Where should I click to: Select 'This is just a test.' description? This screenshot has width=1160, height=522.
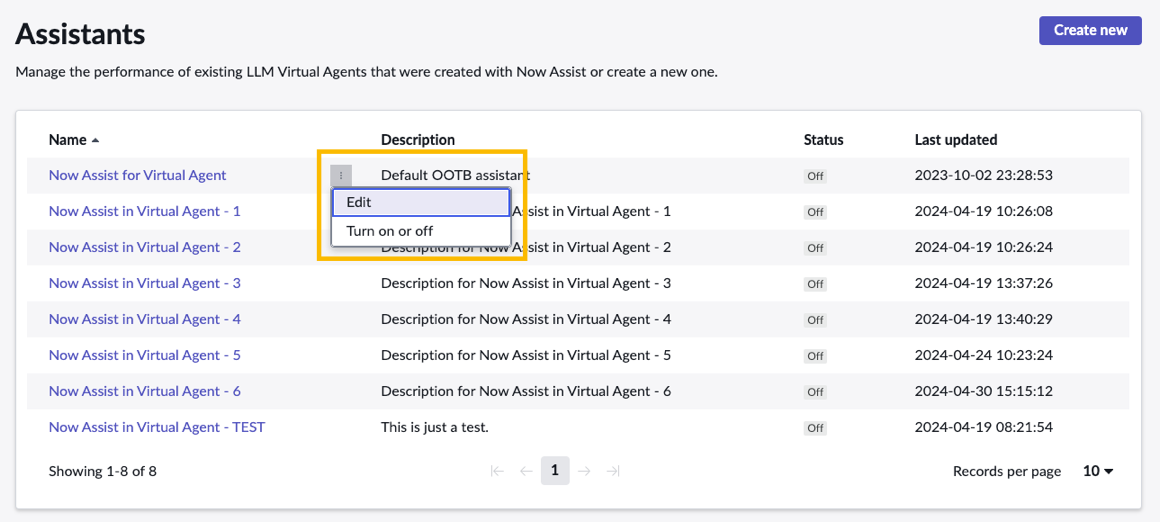point(434,427)
